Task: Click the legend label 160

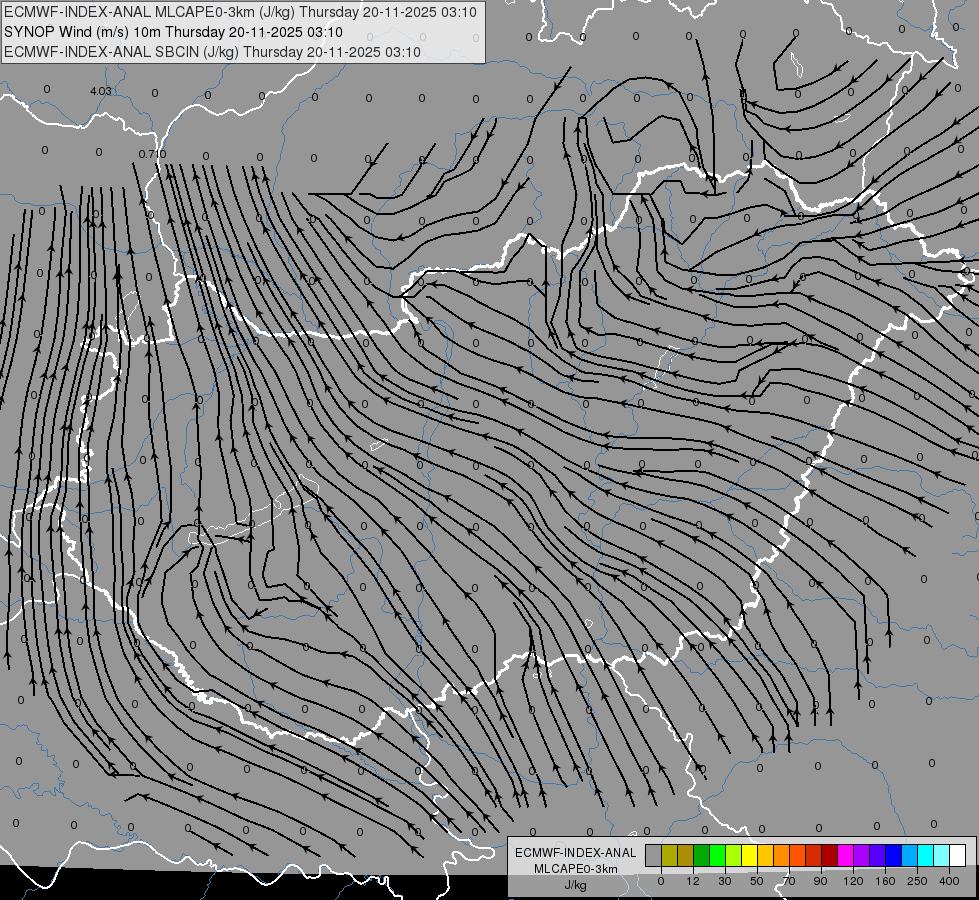Action: click(x=885, y=881)
